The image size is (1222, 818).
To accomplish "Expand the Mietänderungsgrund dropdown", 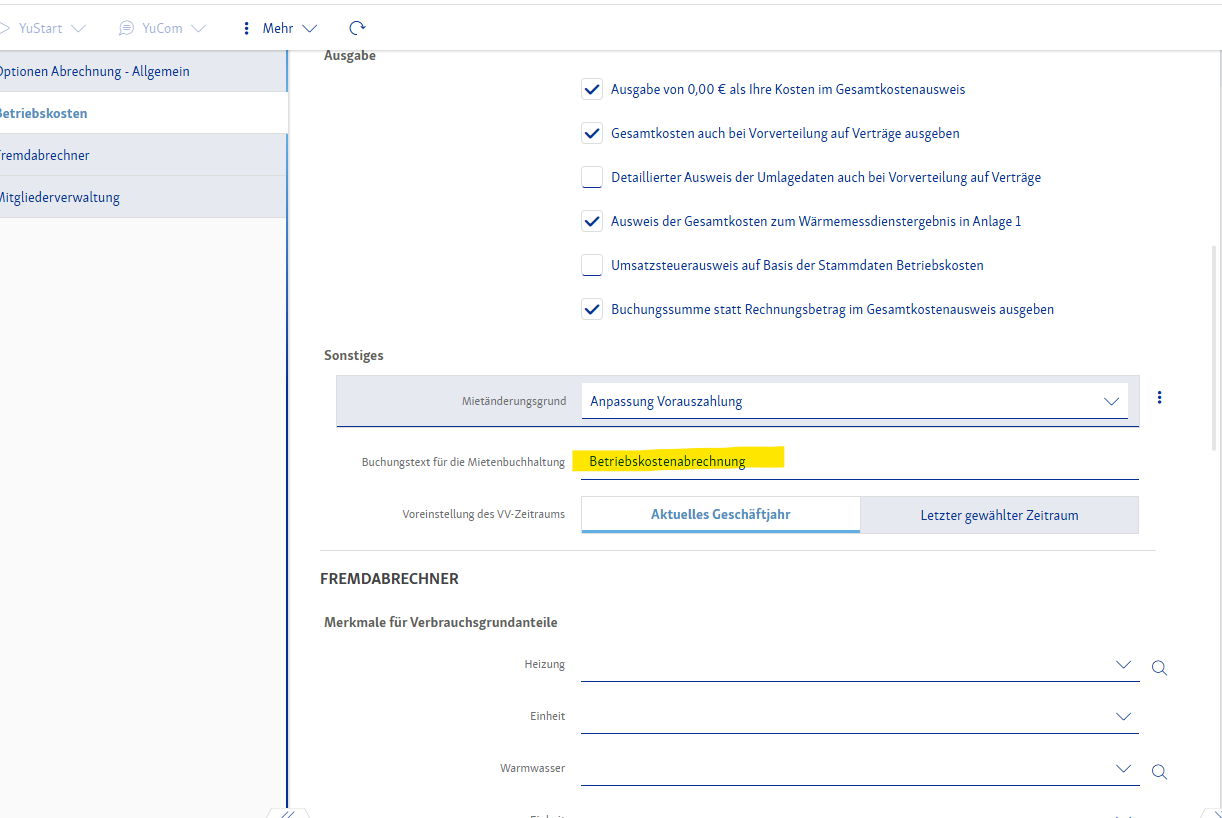I will (x=1111, y=401).
